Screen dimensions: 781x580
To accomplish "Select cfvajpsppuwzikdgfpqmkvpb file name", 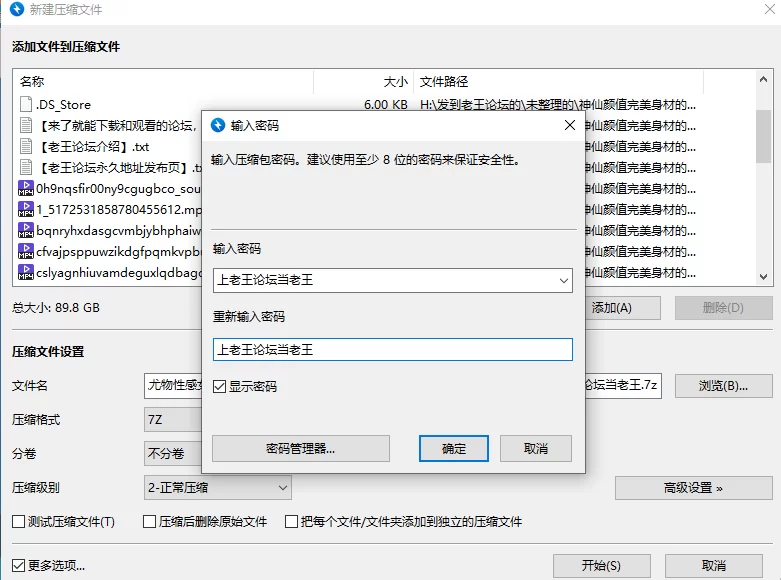I will (119, 252).
